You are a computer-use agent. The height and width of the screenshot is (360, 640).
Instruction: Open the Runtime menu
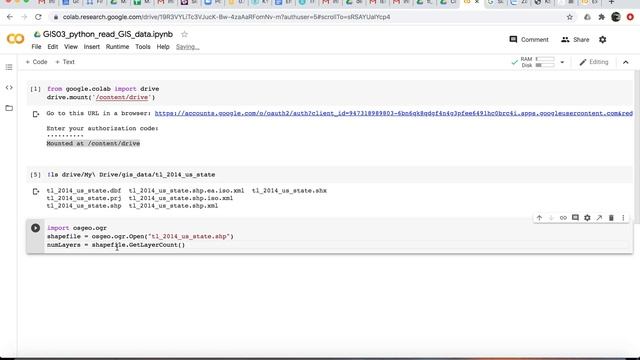tap(118, 47)
